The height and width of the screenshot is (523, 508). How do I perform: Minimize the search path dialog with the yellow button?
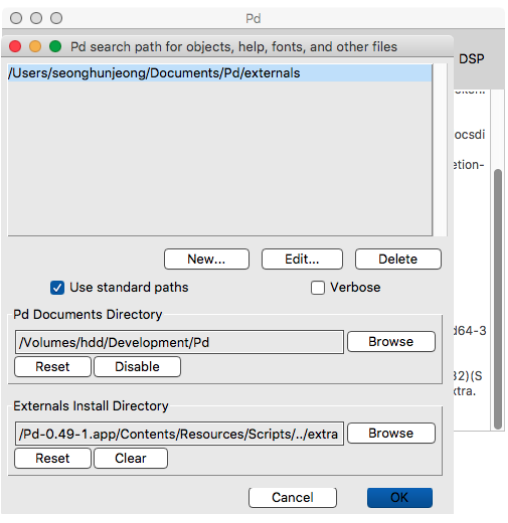[x=35, y=46]
